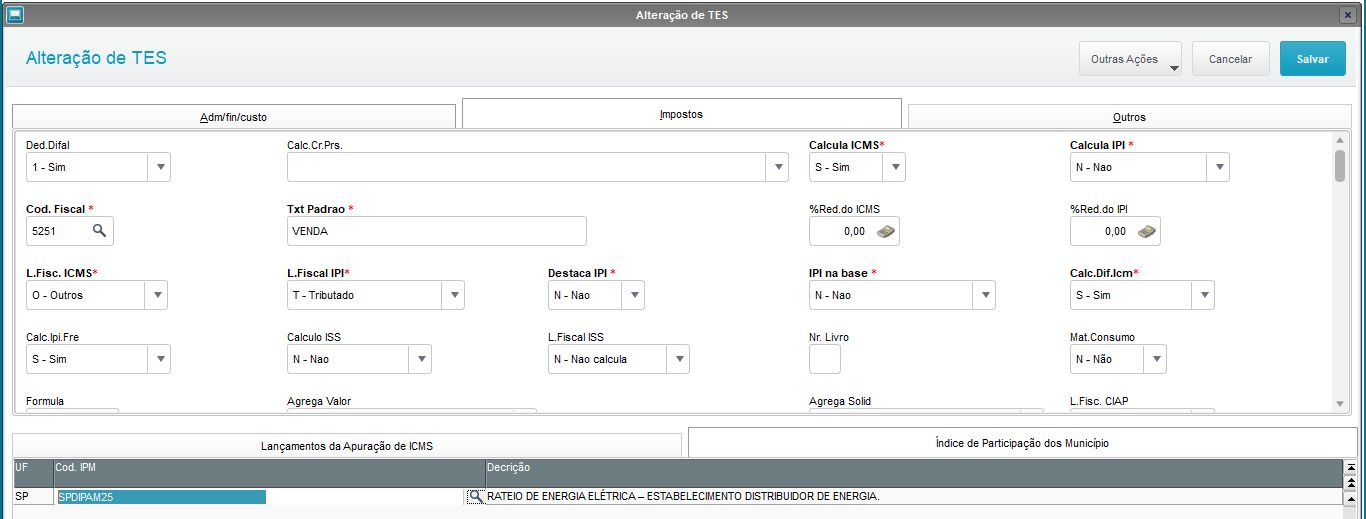This screenshot has width=1366, height=519.
Task: Expand the Calcula IPI dropdown
Action: point(1218,167)
